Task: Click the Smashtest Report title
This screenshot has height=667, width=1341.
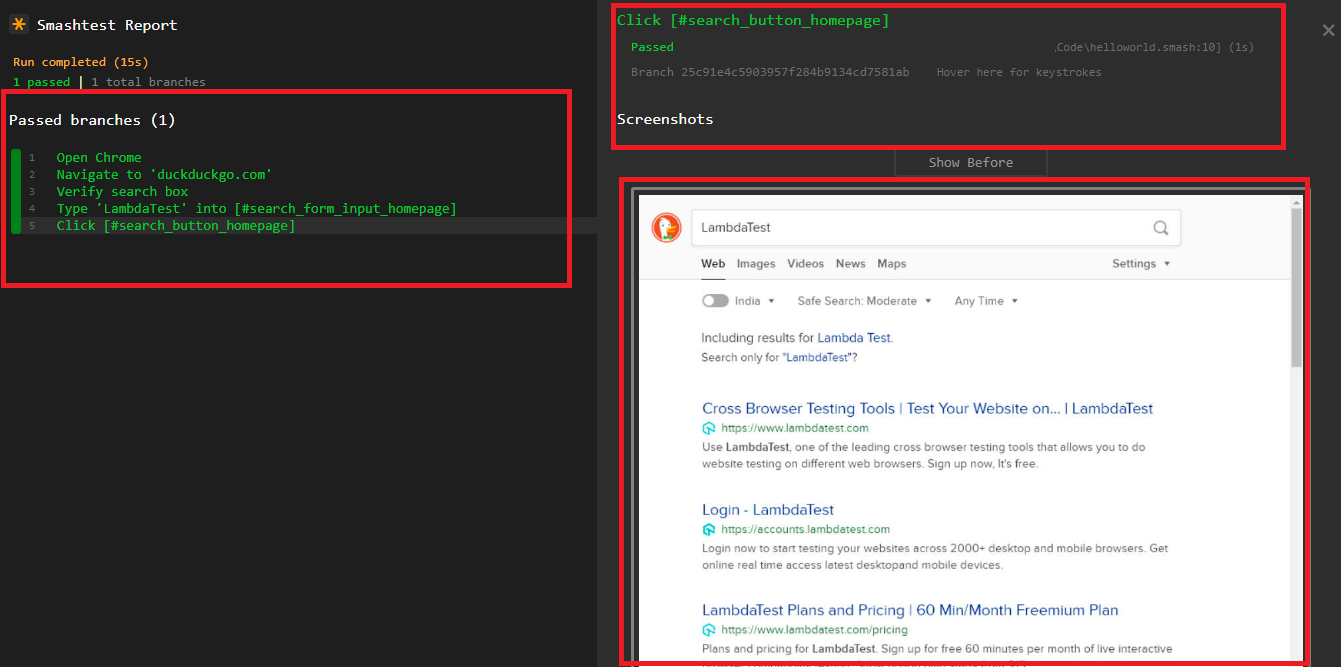Action: (x=107, y=25)
